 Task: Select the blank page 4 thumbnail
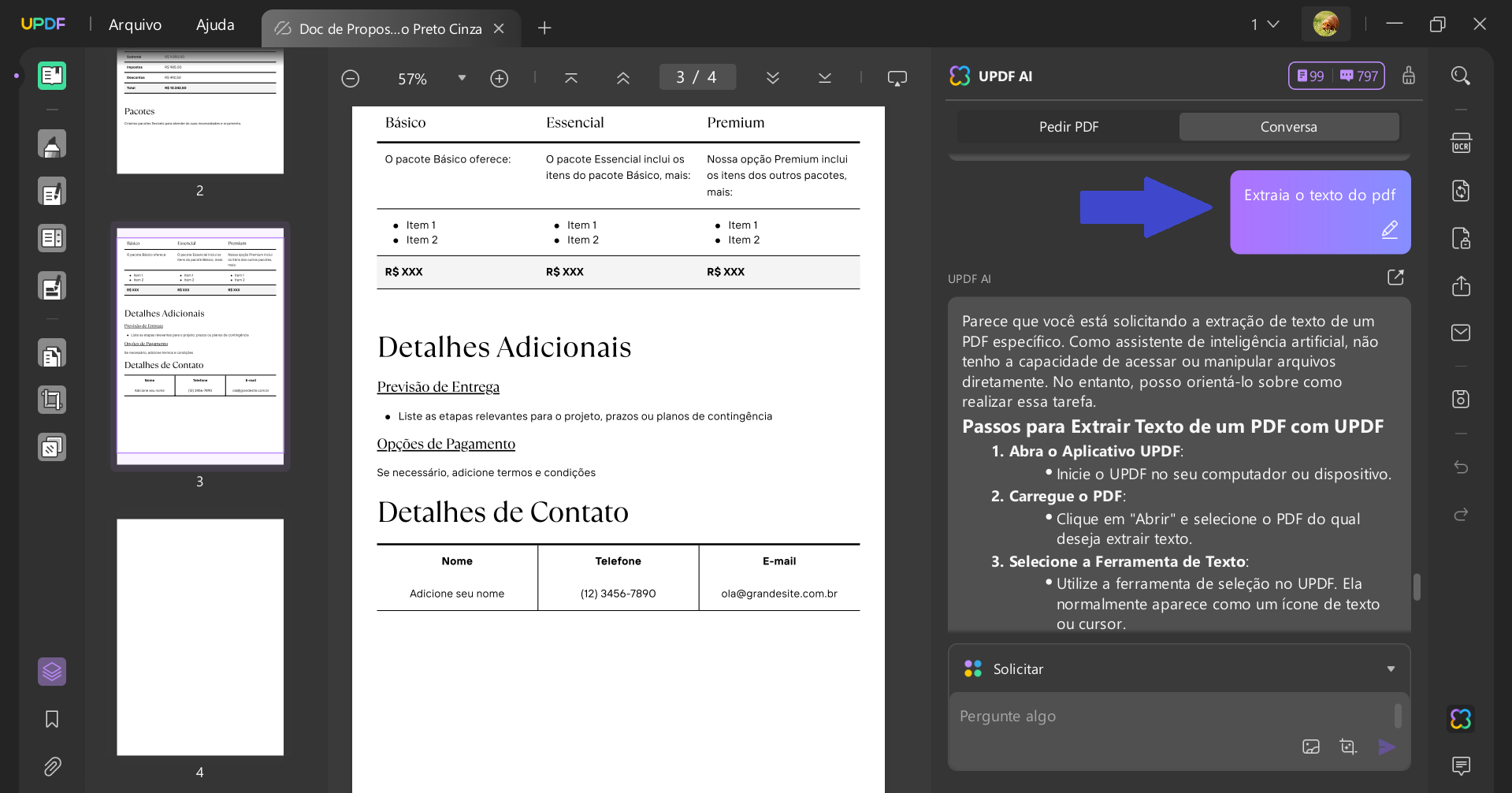(200, 637)
